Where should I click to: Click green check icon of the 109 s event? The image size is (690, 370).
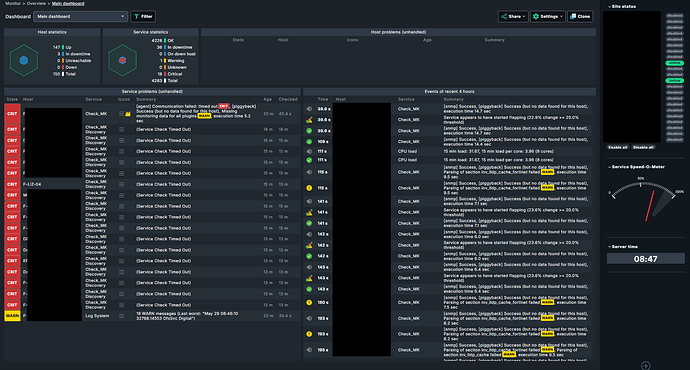click(x=309, y=142)
